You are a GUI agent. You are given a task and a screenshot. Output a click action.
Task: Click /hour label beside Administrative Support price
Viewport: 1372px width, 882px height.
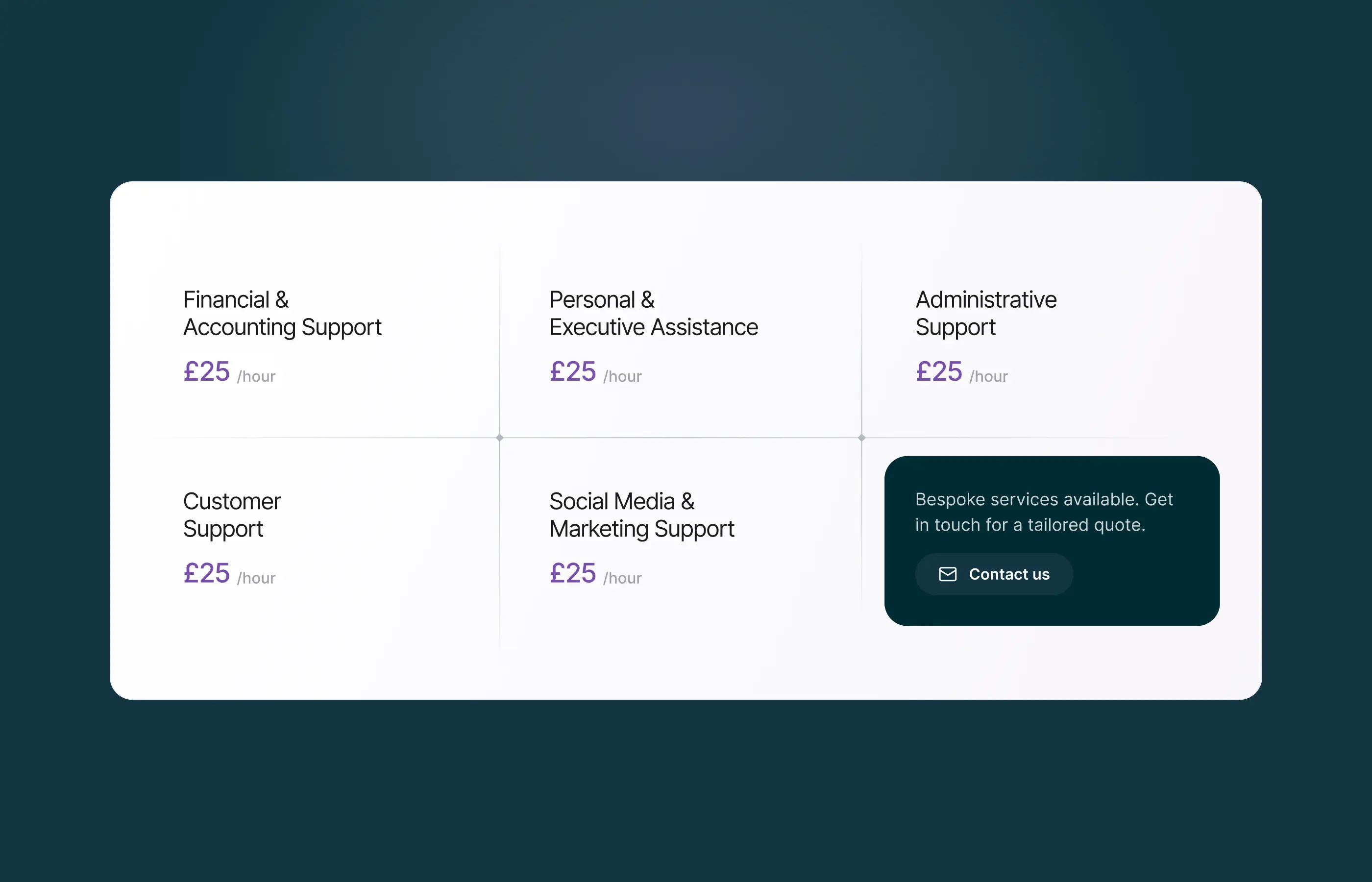[x=988, y=376]
